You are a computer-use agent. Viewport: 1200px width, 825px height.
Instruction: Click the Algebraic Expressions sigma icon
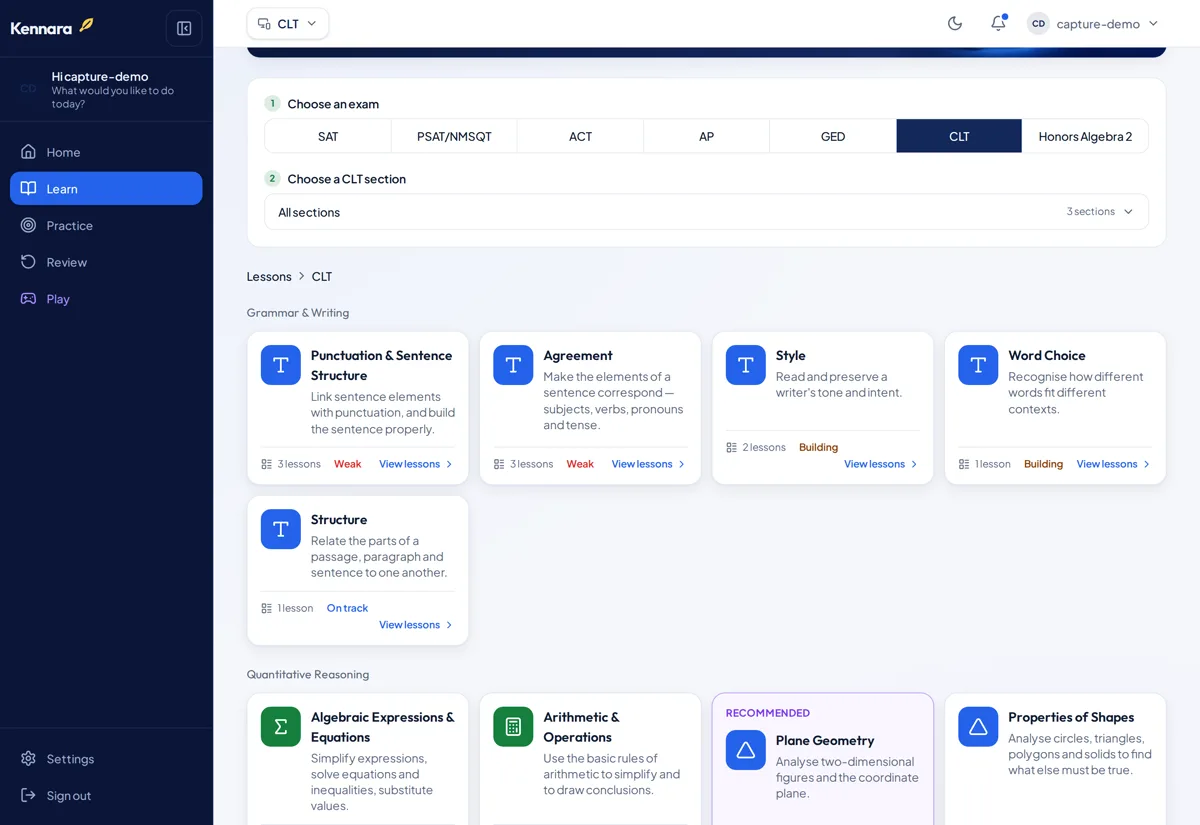click(x=281, y=726)
